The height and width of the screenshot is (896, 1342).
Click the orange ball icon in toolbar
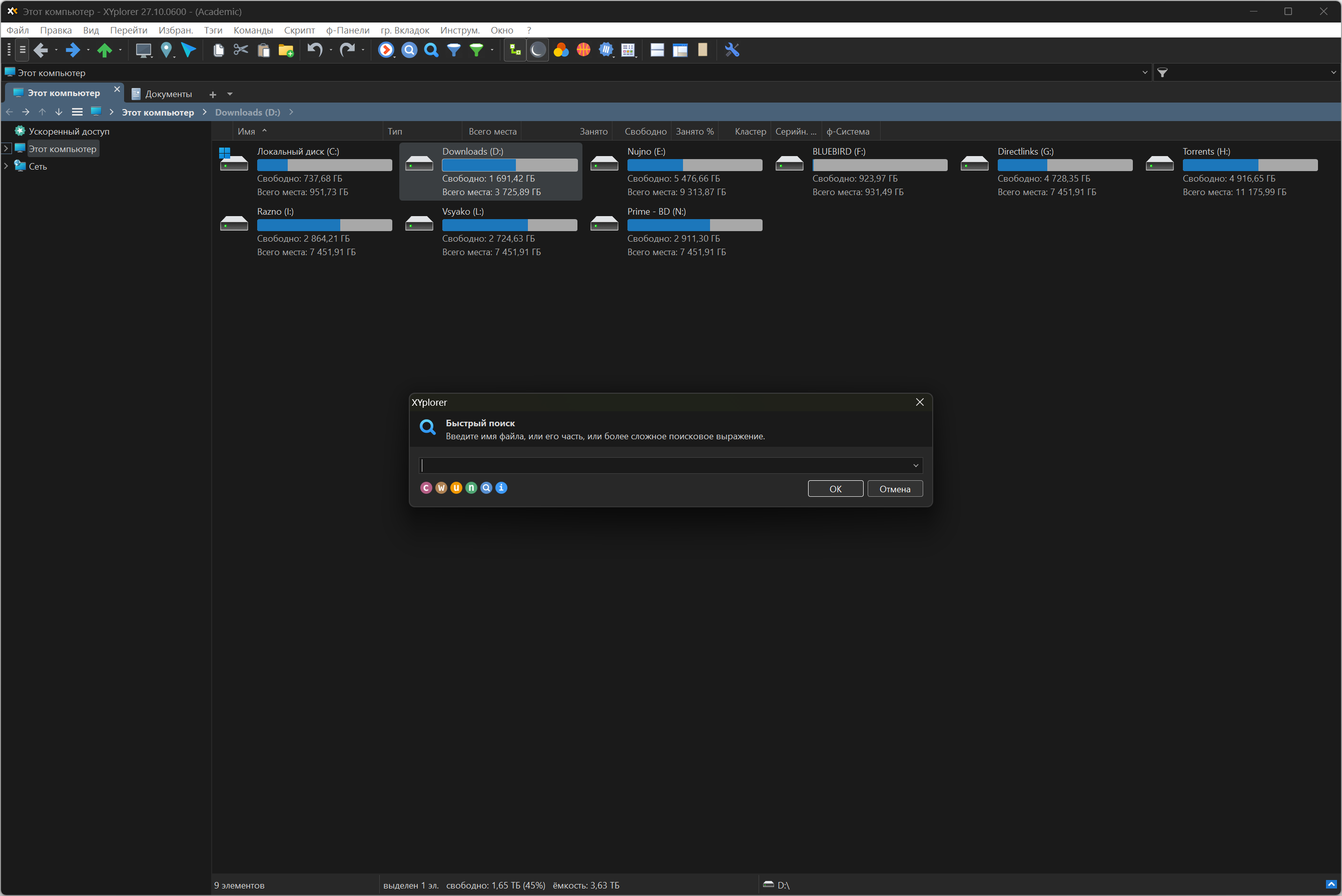click(x=583, y=51)
